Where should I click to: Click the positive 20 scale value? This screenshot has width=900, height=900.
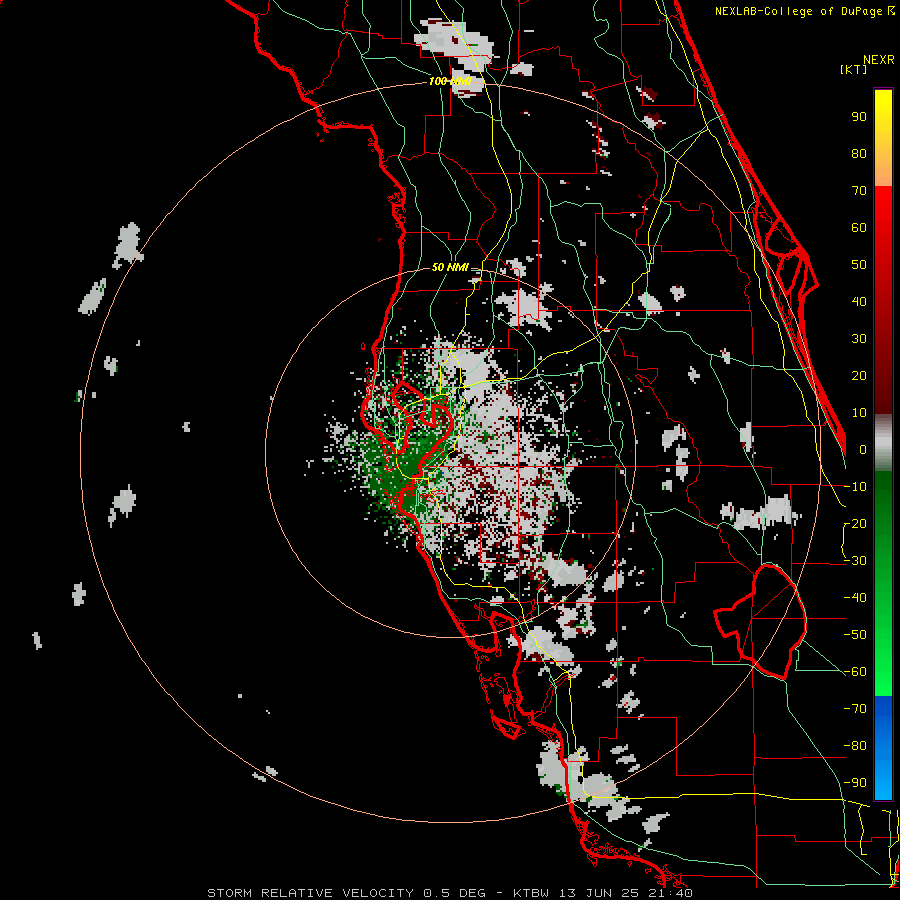[x=859, y=376]
